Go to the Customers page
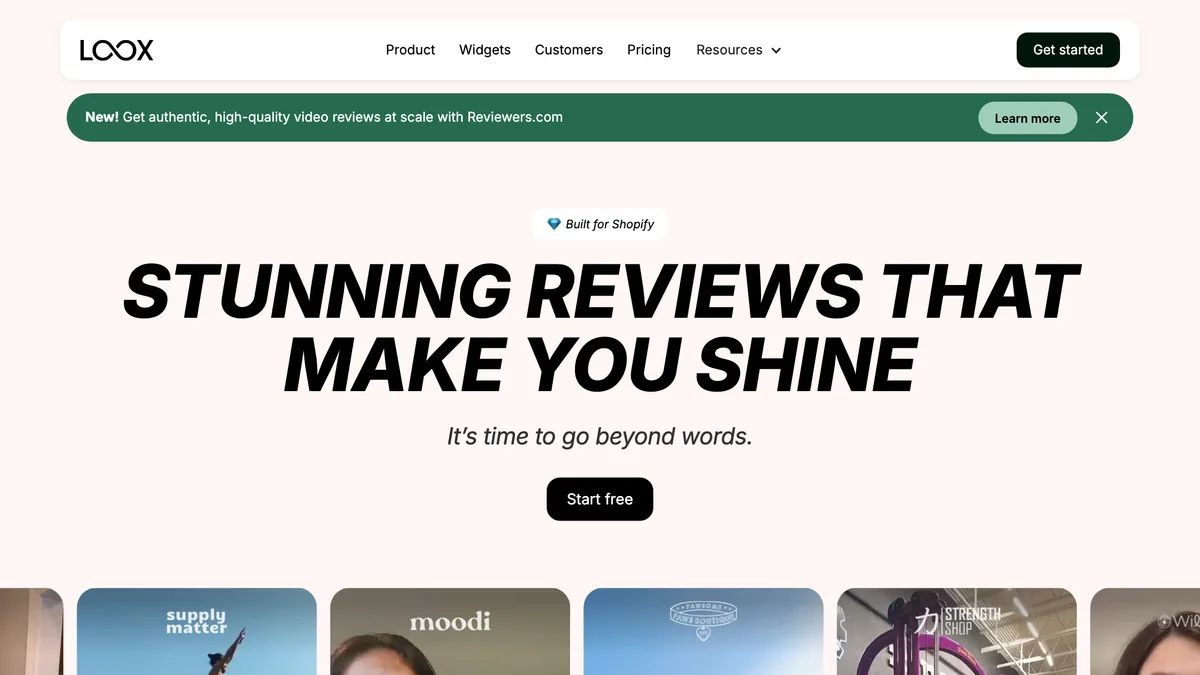1200x675 pixels. pyautogui.click(x=569, y=50)
